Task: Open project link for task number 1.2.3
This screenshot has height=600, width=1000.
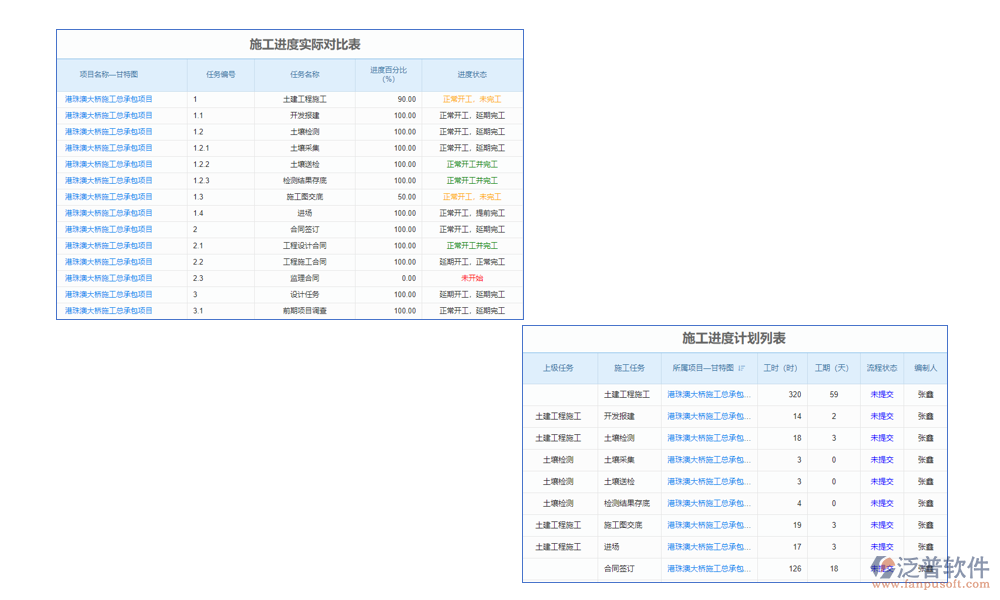Action: pos(109,180)
